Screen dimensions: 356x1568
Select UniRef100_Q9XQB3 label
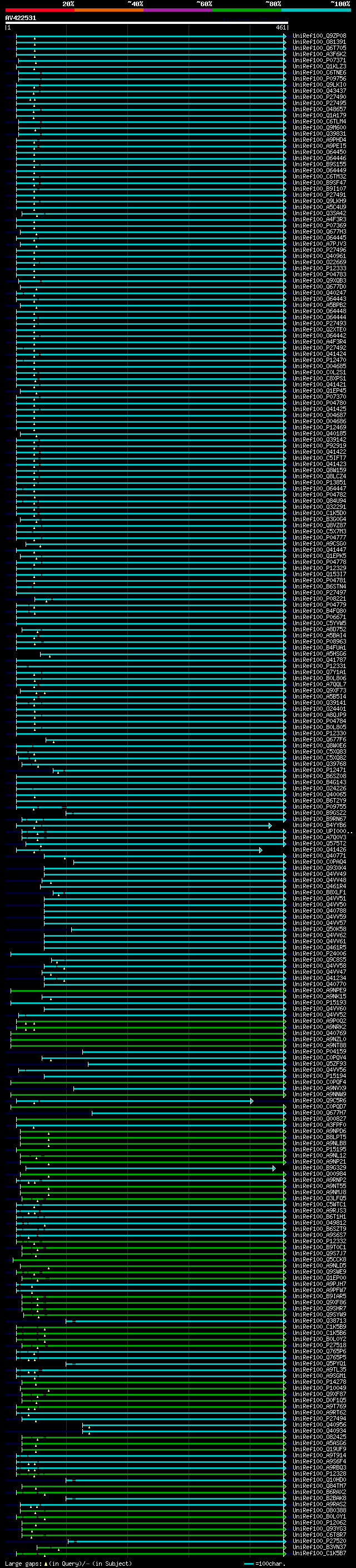[319, 280]
